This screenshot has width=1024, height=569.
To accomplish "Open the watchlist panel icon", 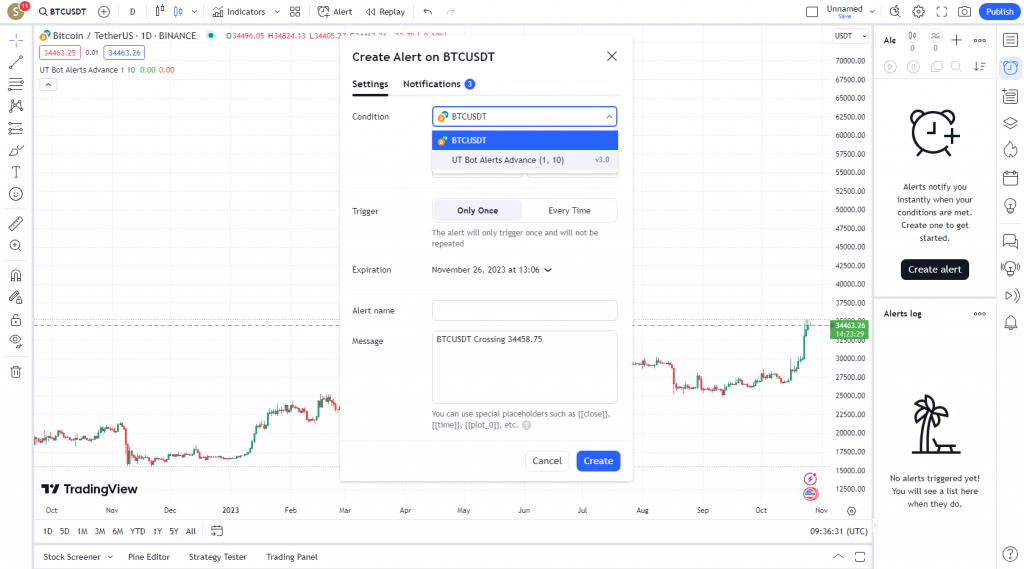I will click(x=1010, y=41).
